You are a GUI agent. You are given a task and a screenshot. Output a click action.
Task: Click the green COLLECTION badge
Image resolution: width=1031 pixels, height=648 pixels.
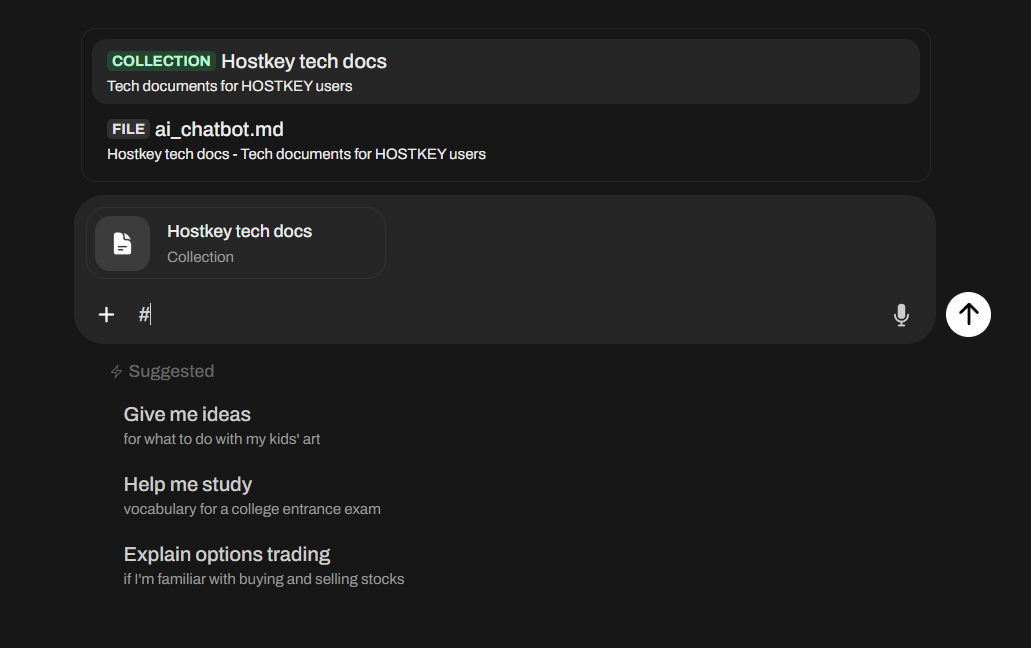point(161,61)
